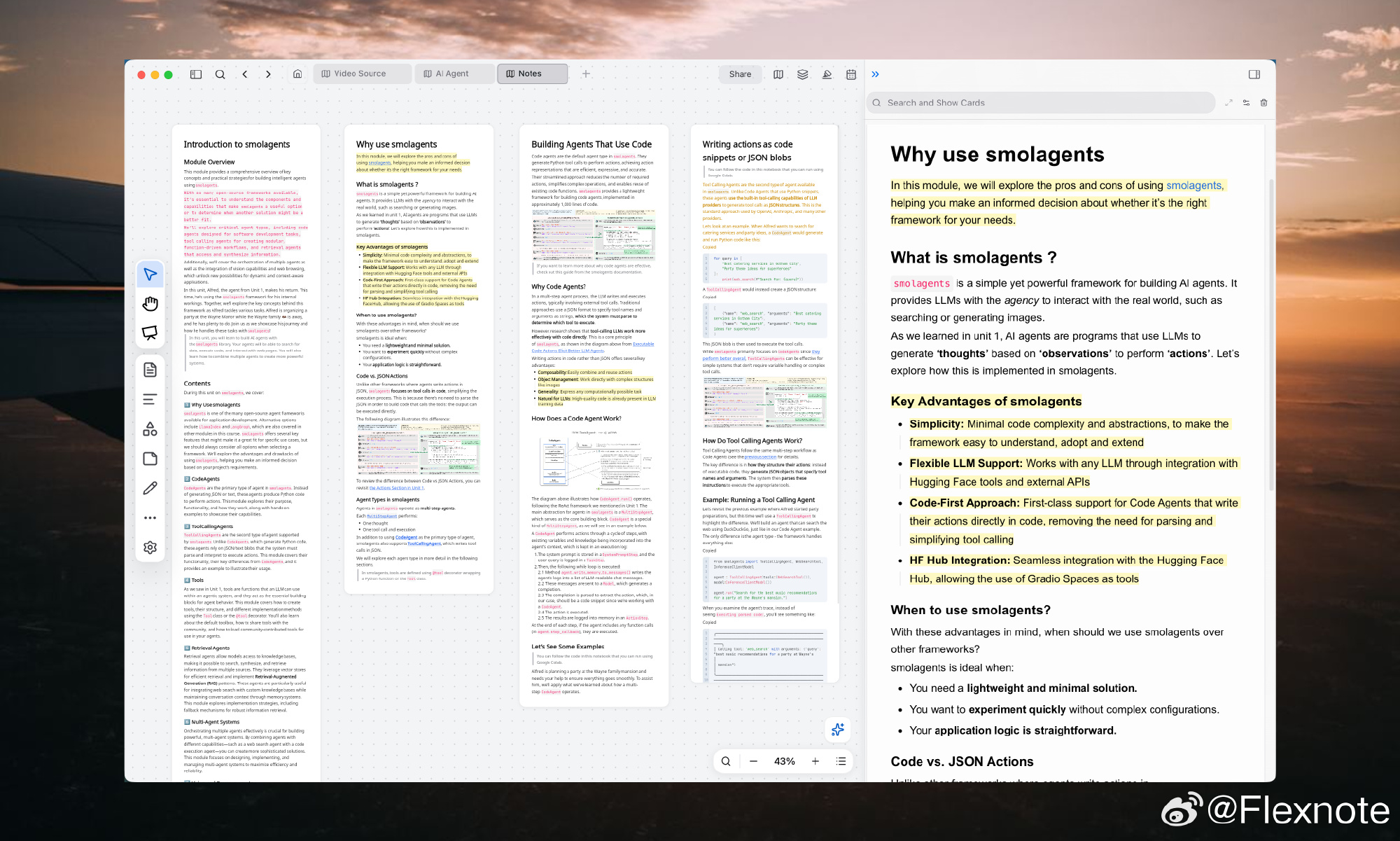
Task: Select Writing actions as code snippets card
Action: [764, 403]
